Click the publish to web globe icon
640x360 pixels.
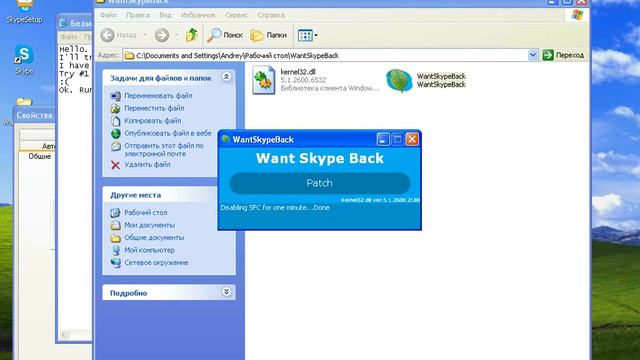[116, 133]
